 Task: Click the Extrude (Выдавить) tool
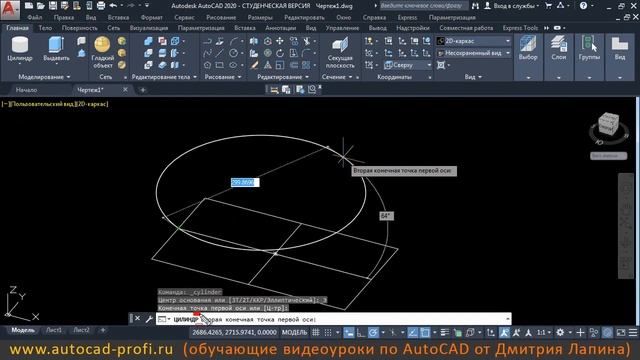click(56, 49)
